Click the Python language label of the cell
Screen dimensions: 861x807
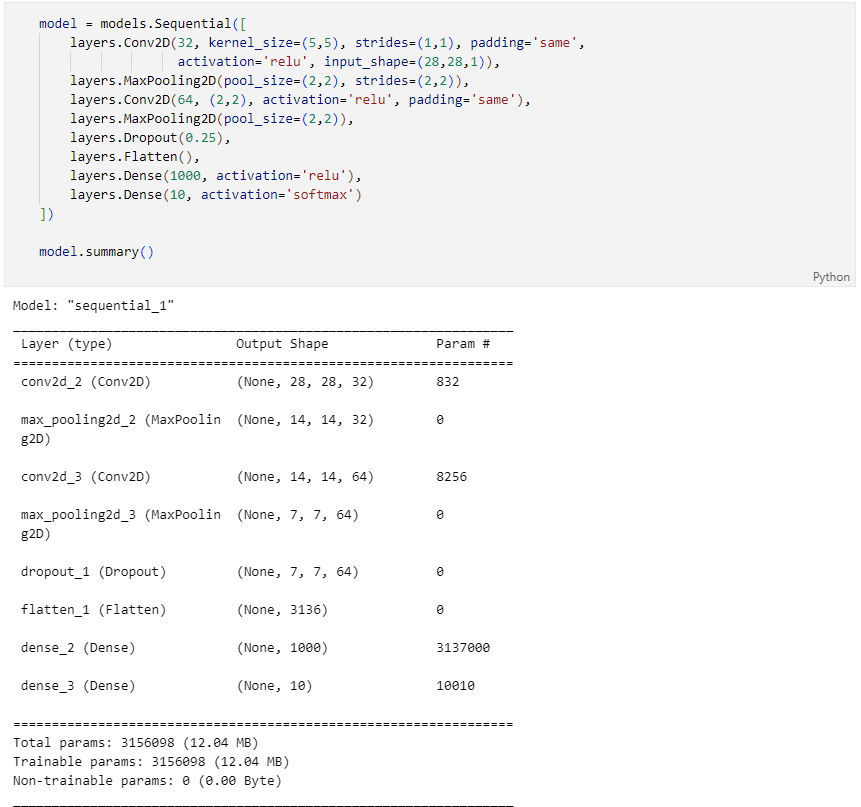point(831,277)
